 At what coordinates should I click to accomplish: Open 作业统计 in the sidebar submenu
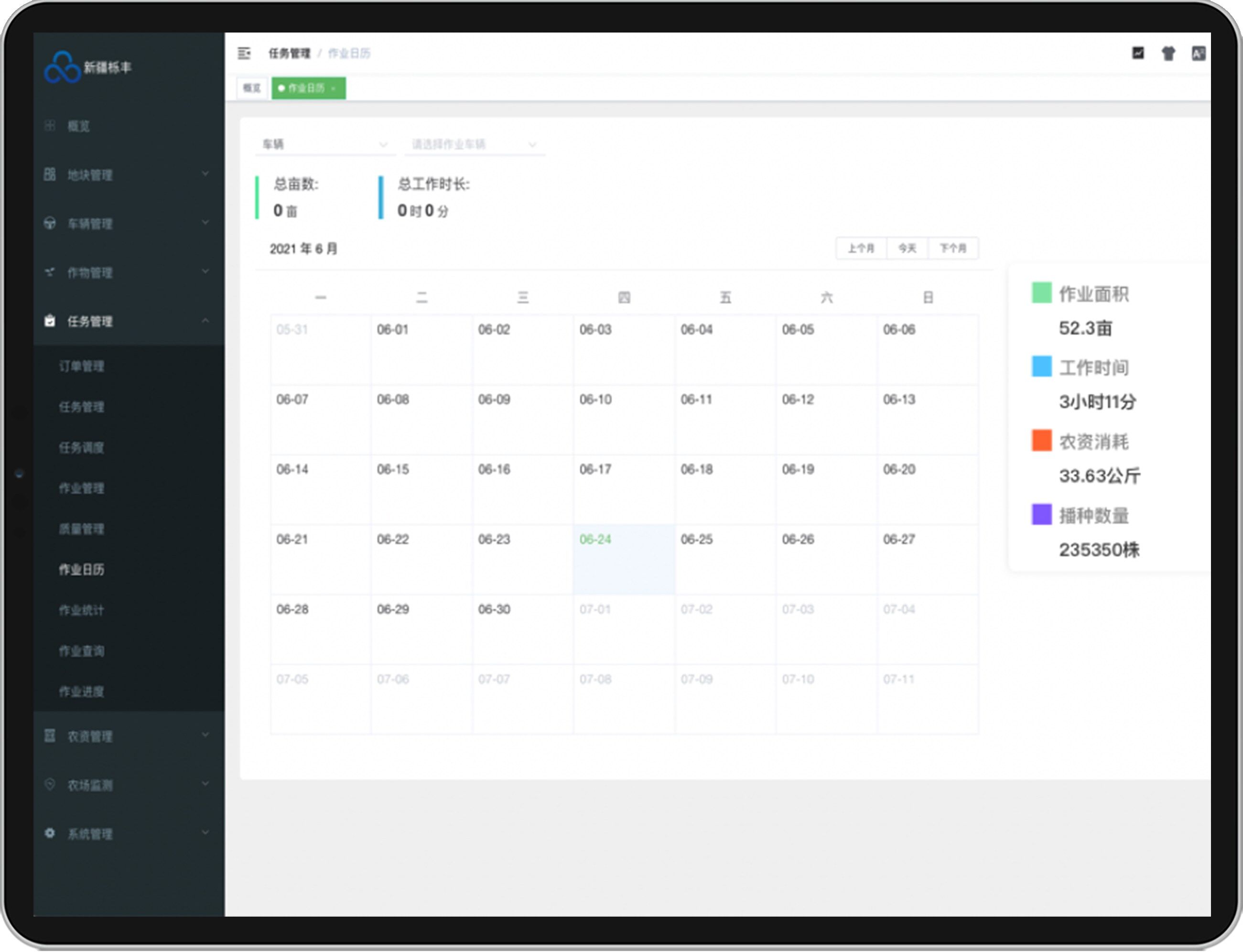click(82, 610)
